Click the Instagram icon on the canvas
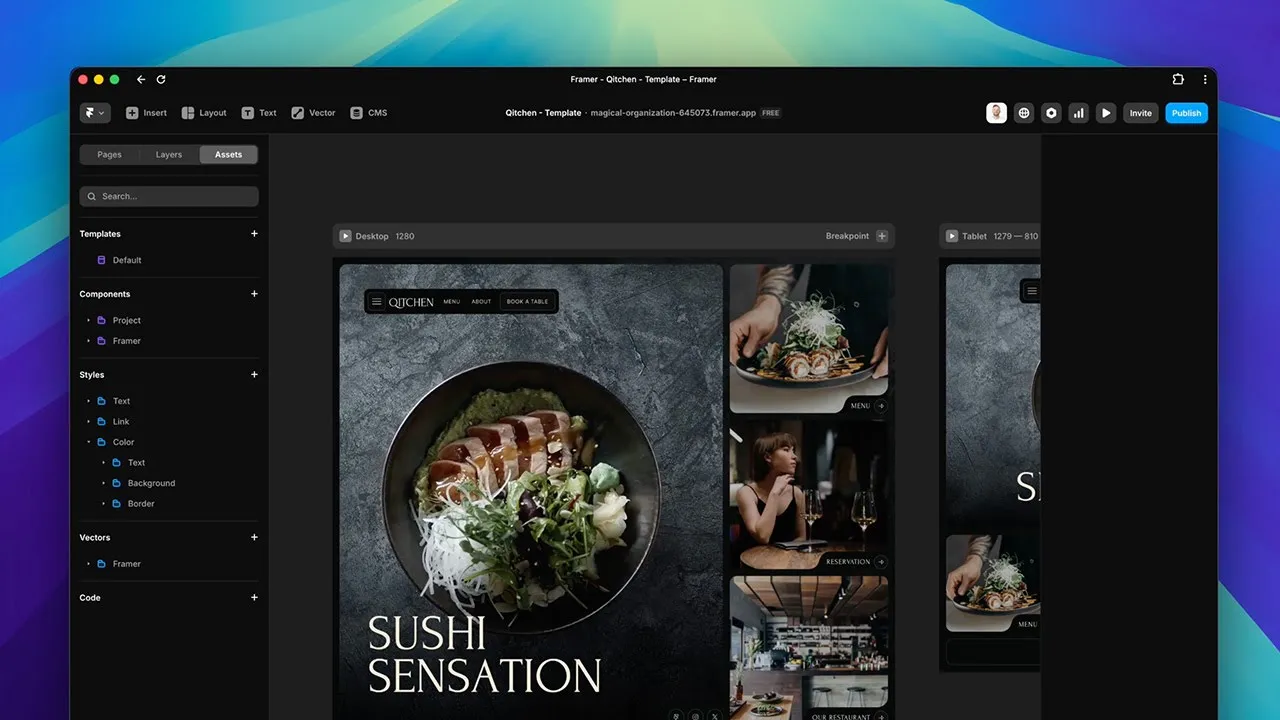1280x720 pixels. (696, 716)
